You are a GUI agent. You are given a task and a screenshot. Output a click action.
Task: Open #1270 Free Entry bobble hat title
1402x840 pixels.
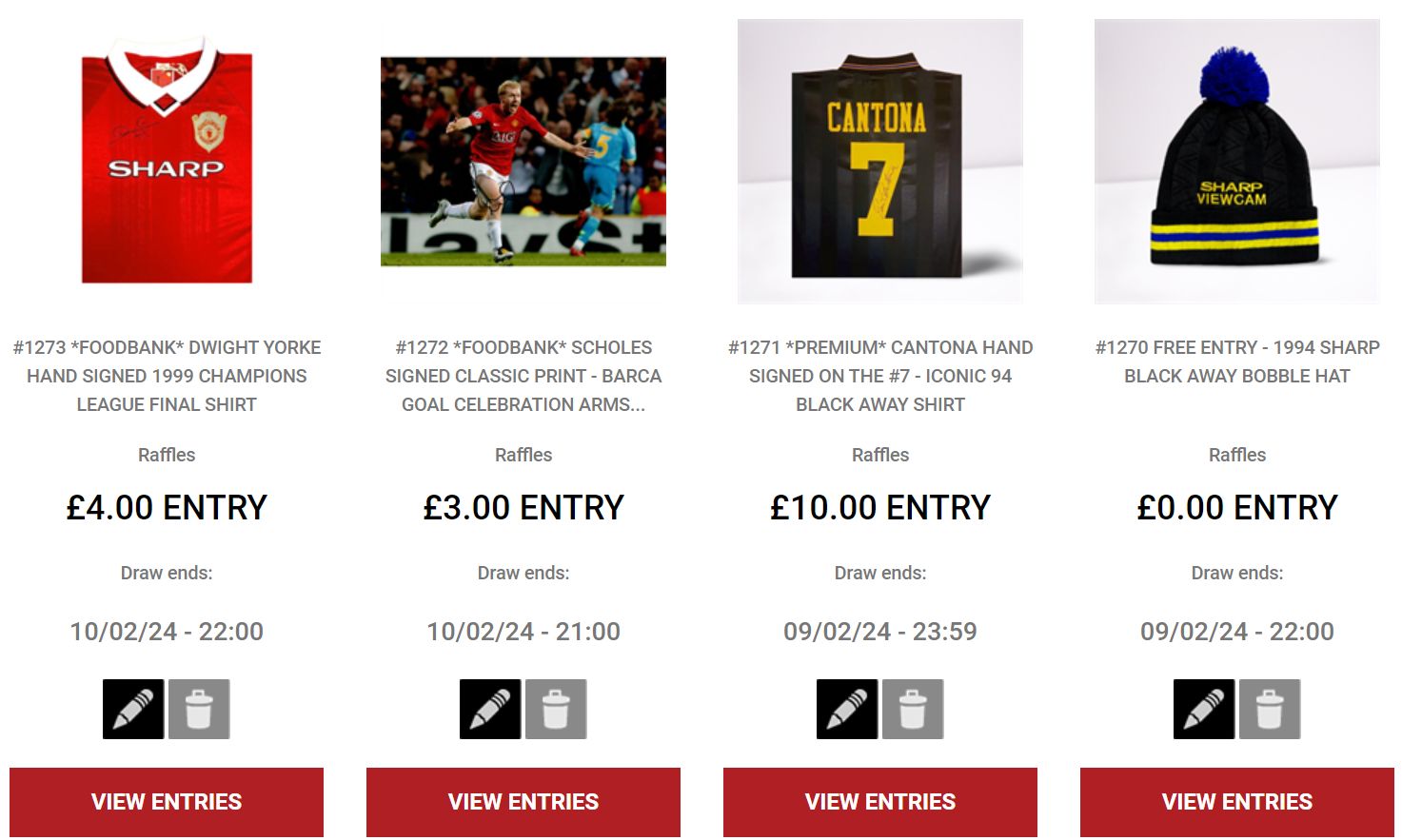coord(1237,361)
